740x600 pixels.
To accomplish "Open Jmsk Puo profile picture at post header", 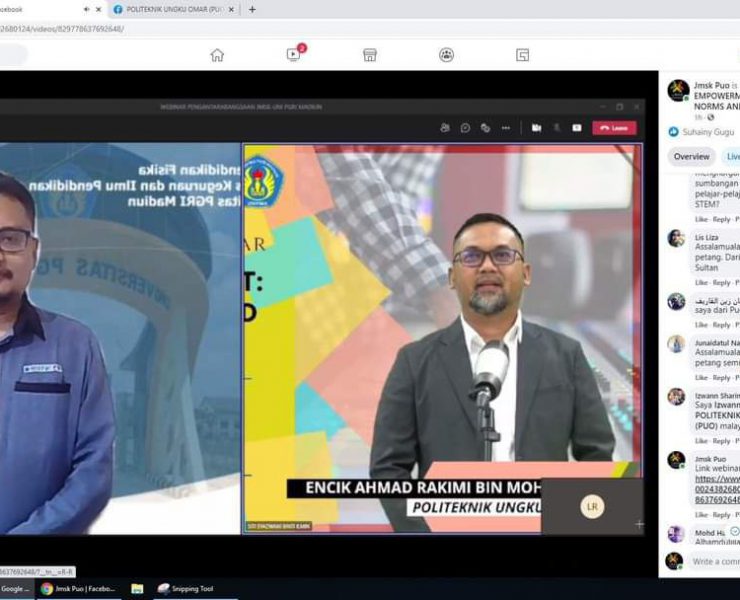I will [x=678, y=91].
